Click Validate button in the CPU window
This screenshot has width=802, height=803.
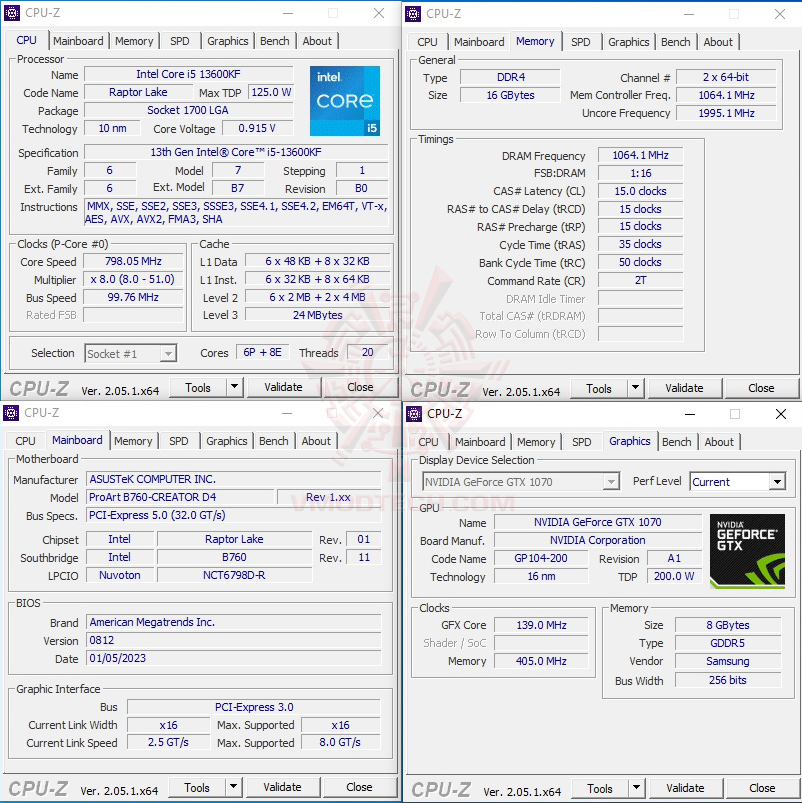pyautogui.click(x=283, y=387)
